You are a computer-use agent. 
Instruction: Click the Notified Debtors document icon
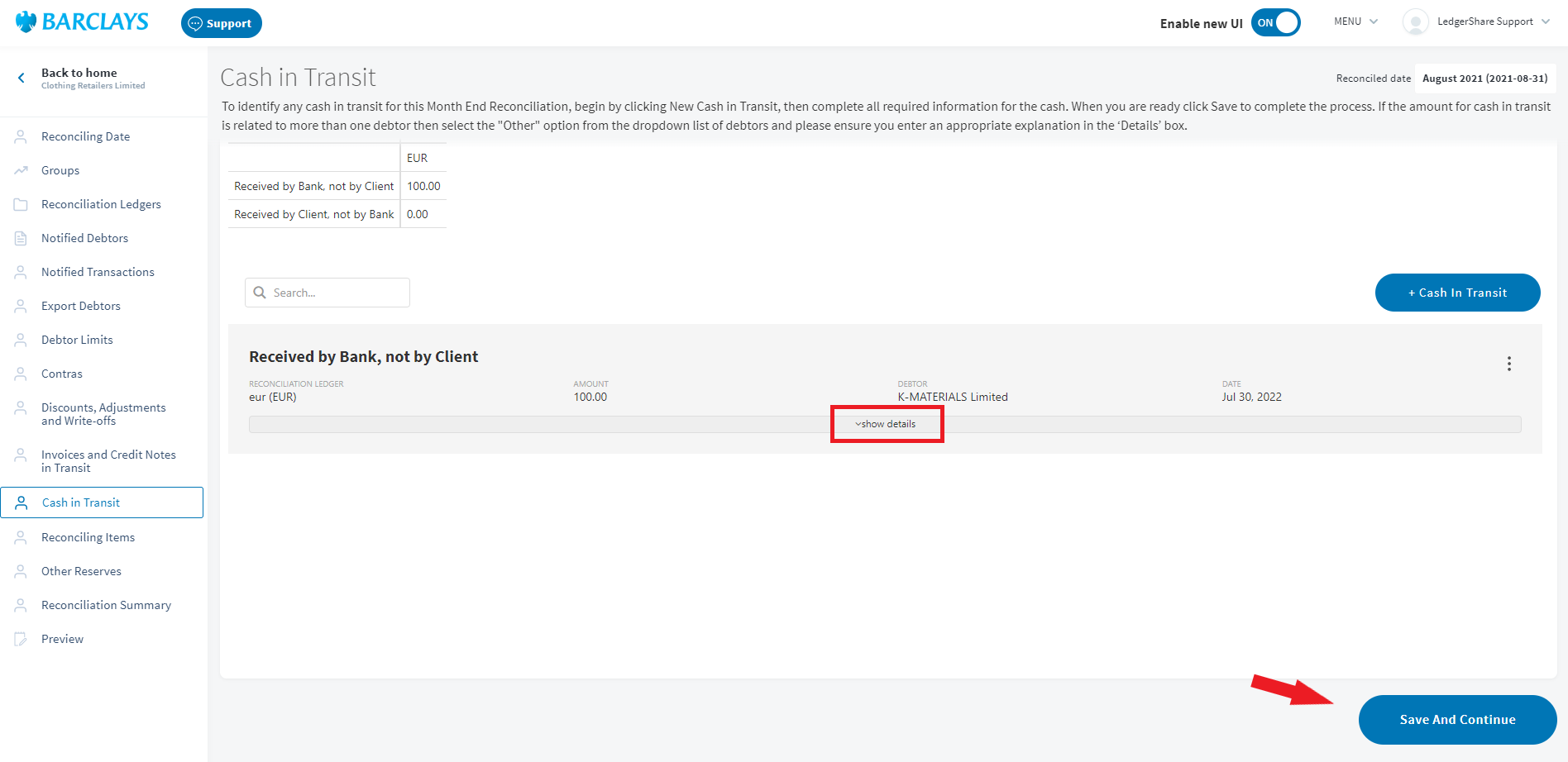click(21, 238)
